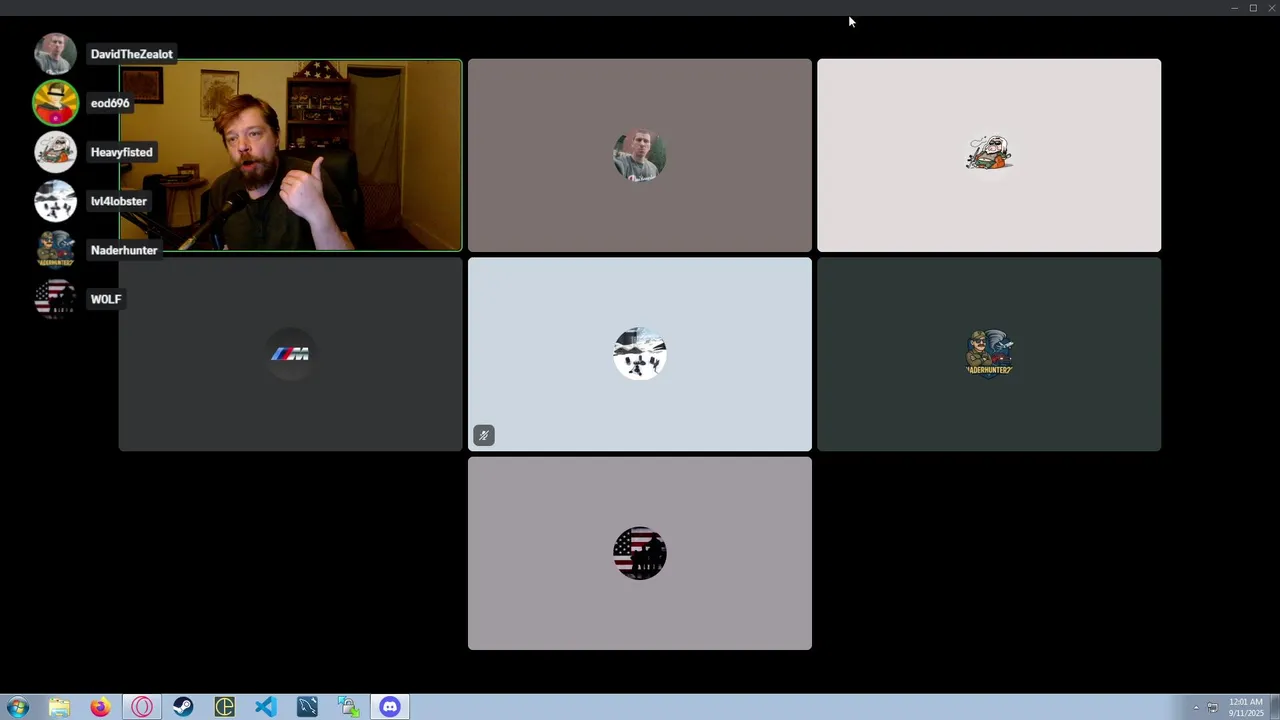
Task: Open the clock showing 12:01 AM
Action: tap(1246, 707)
